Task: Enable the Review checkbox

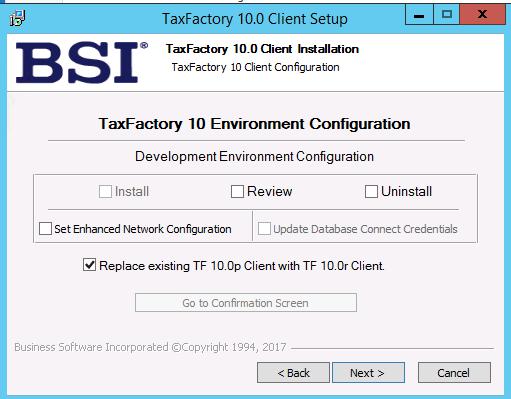Action: coord(237,192)
